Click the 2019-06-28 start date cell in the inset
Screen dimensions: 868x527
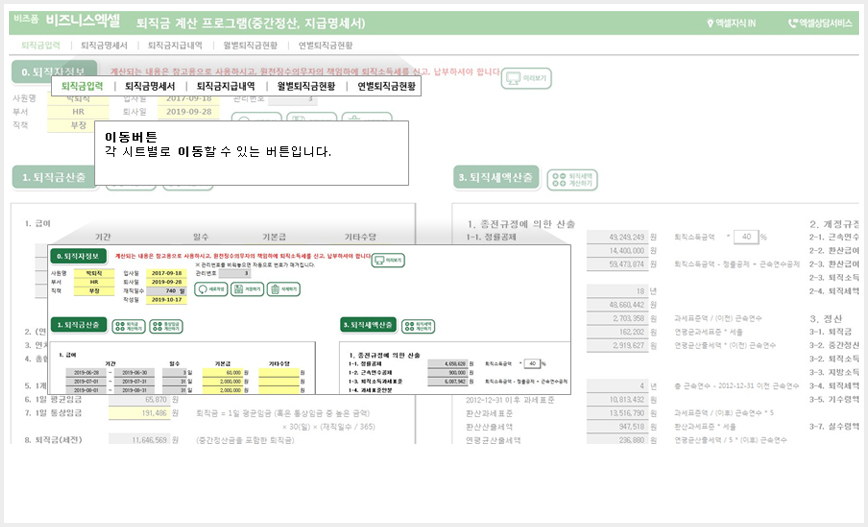pyautogui.click(x=86, y=373)
